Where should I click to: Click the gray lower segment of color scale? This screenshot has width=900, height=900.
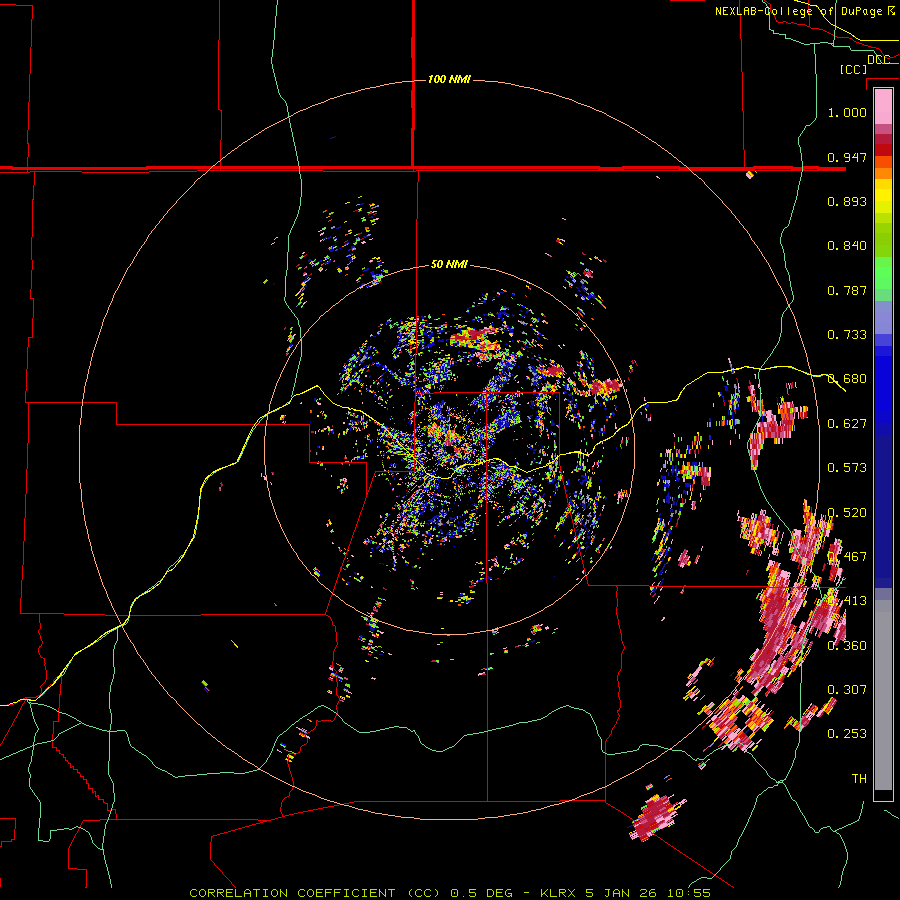[x=883, y=695]
